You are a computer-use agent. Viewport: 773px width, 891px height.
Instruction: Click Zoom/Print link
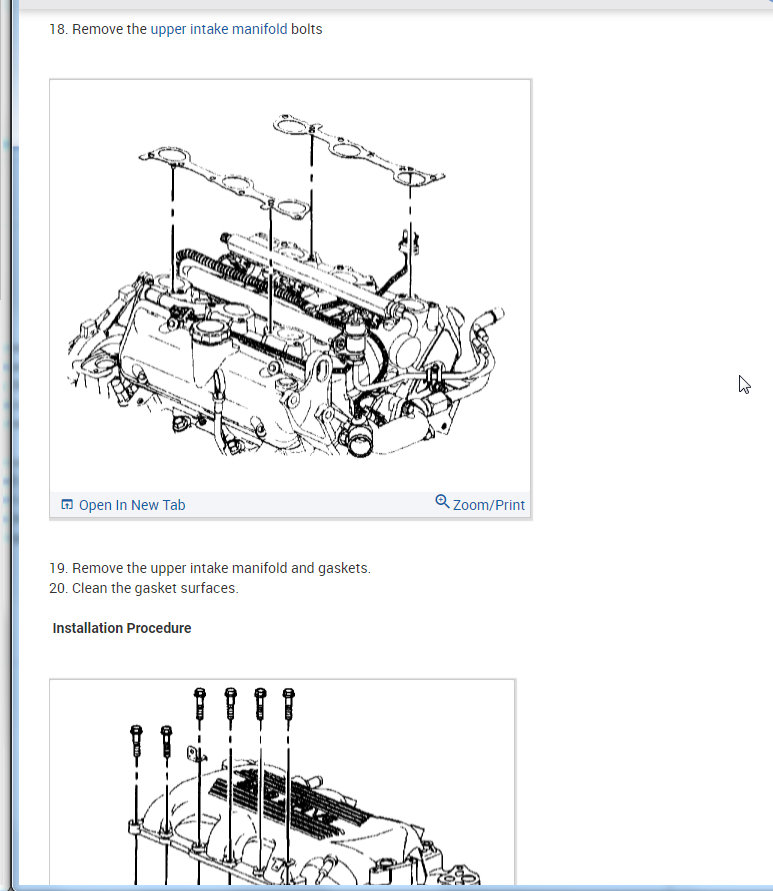(489, 505)
